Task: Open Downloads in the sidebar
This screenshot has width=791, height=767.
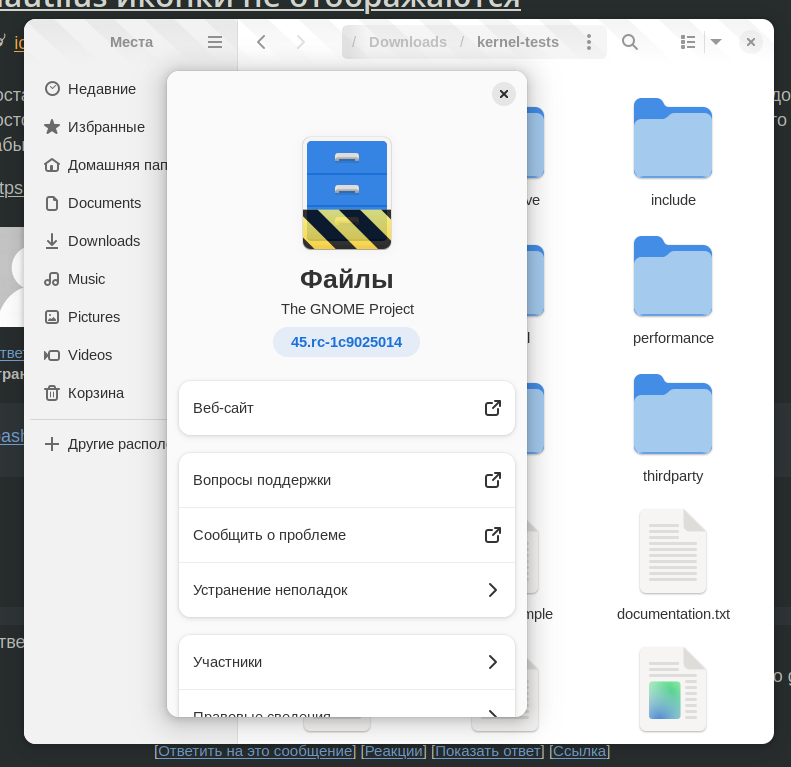Action: [101, 241]
